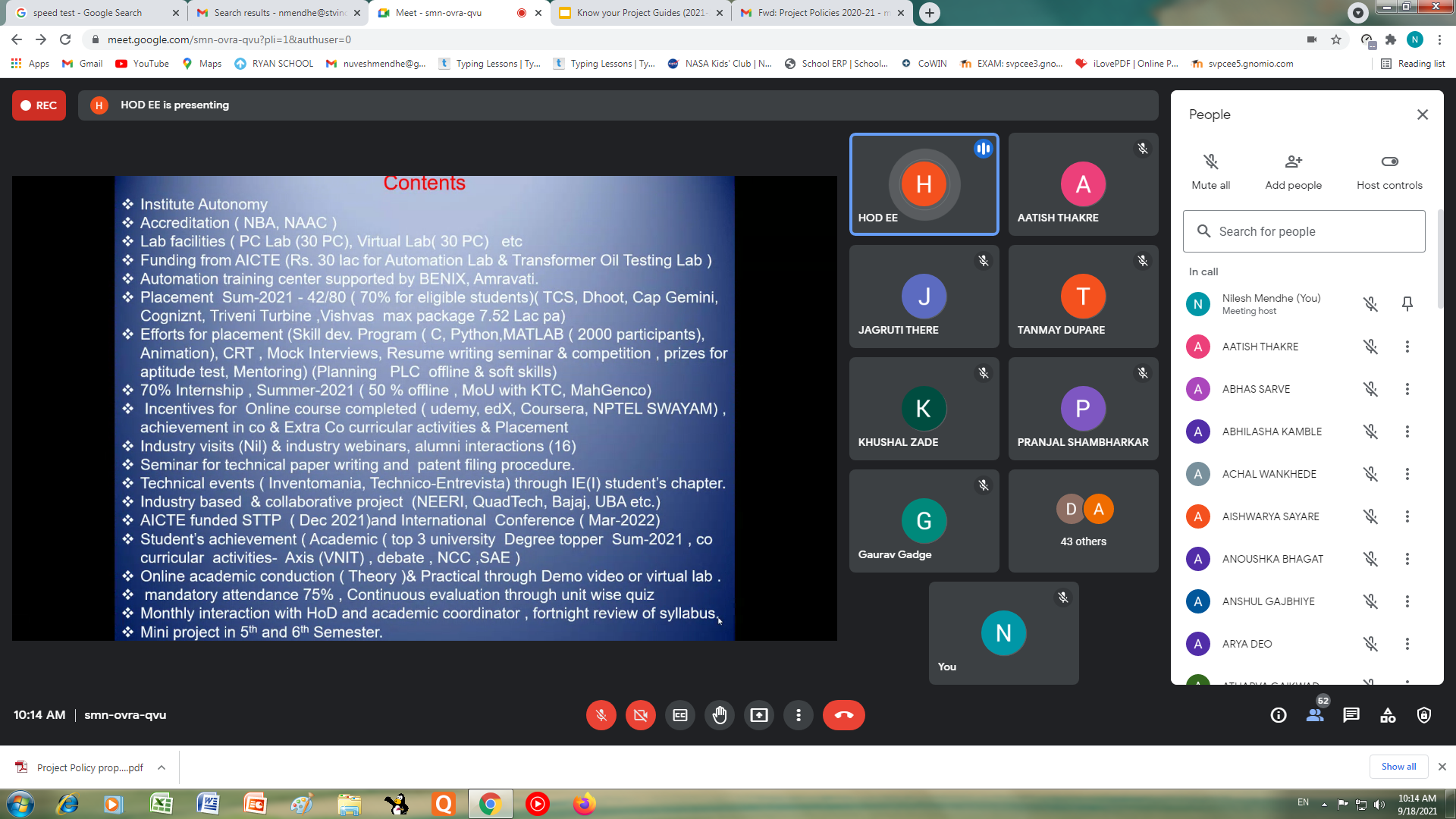The image size is (1456, 819).
Task: Open more options three-dot menu in call bar
Action: click(x=798, y=715)
